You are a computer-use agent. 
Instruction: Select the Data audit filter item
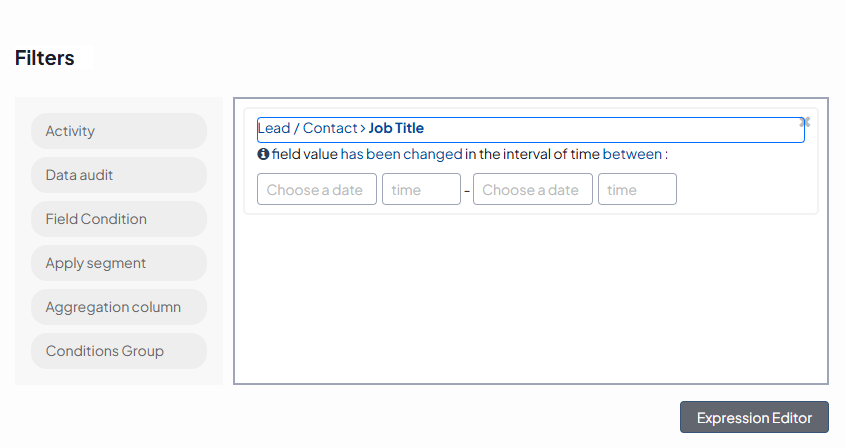[x=119, y=175]
